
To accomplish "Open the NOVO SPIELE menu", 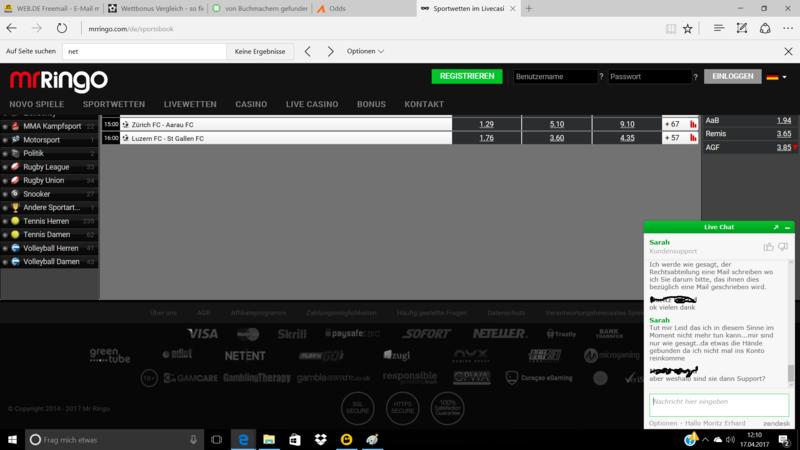I will (37, 104).
